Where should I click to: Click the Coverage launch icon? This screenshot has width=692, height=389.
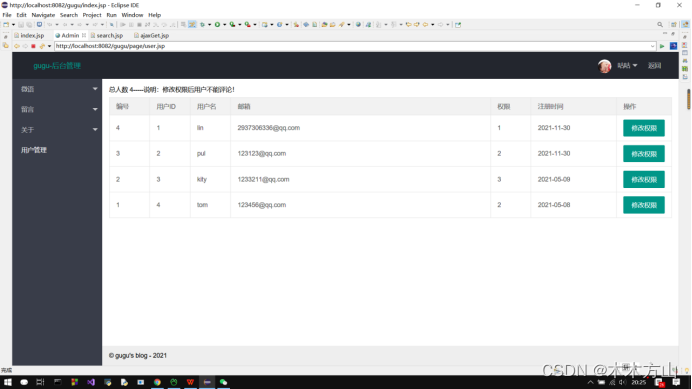(232, 25)
